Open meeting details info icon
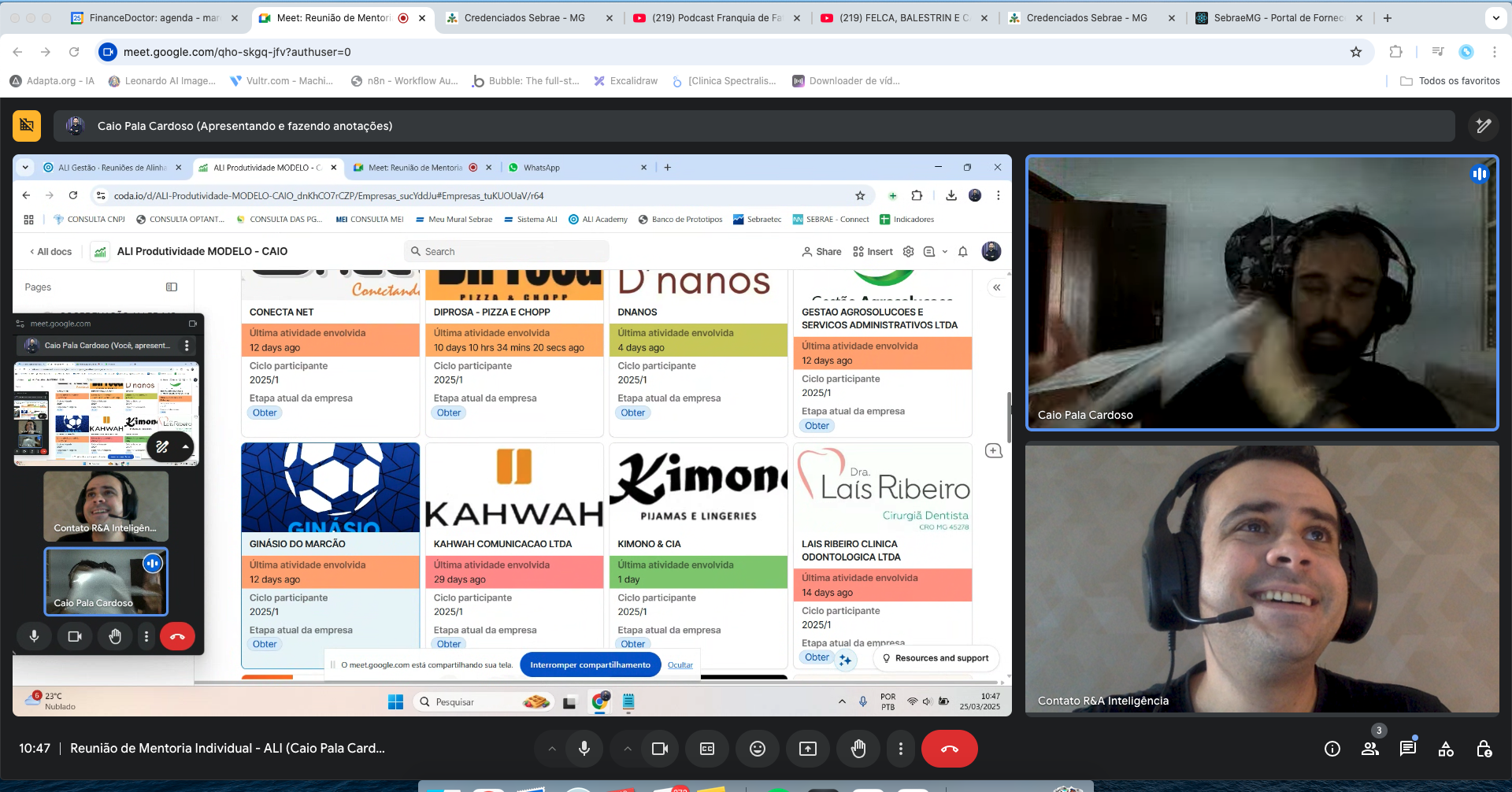 tap(1332, 749)
